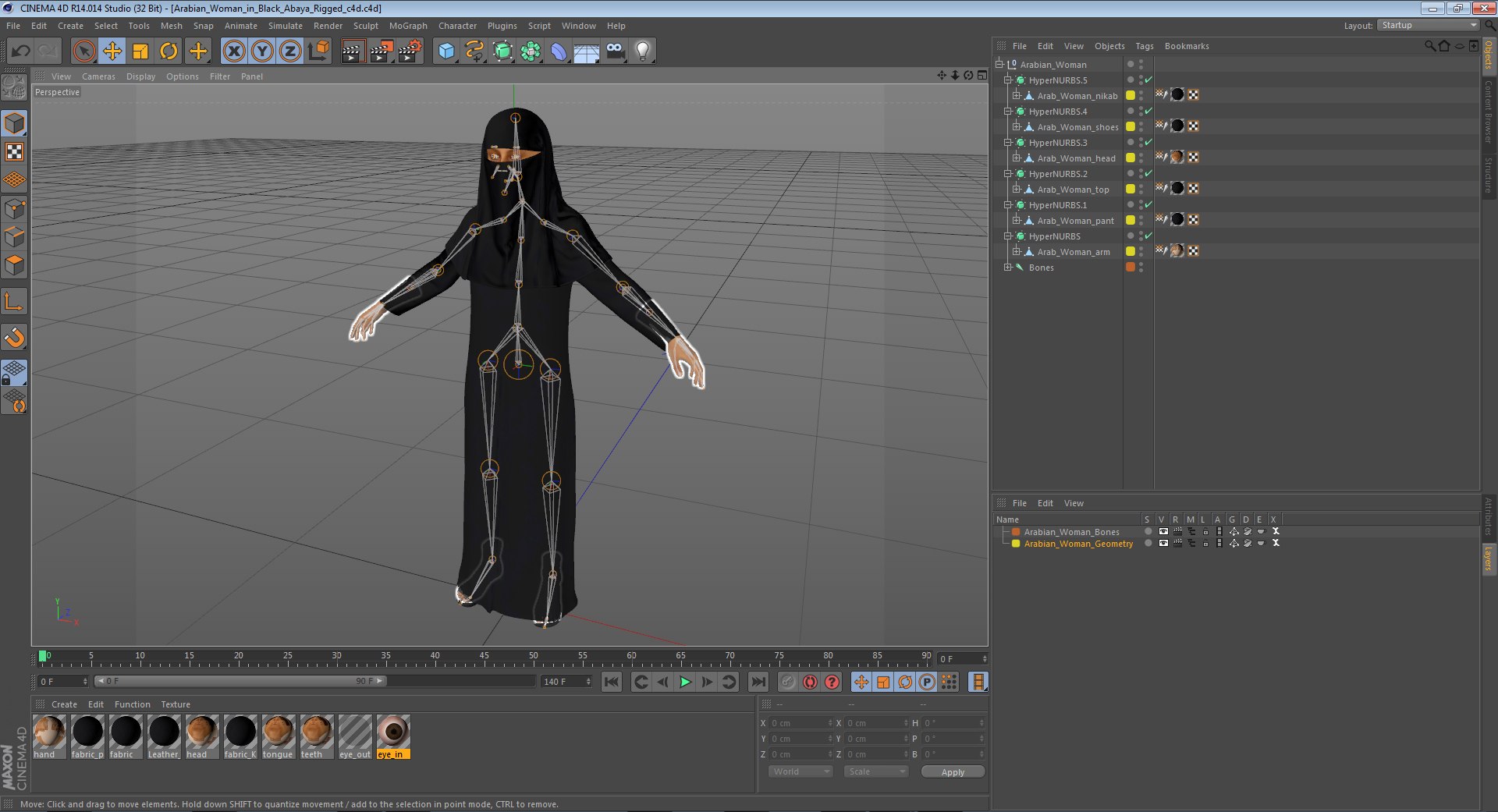Add a Light object
The width and height of the screenshot is (1498, 812).
(x=643, y=51)
